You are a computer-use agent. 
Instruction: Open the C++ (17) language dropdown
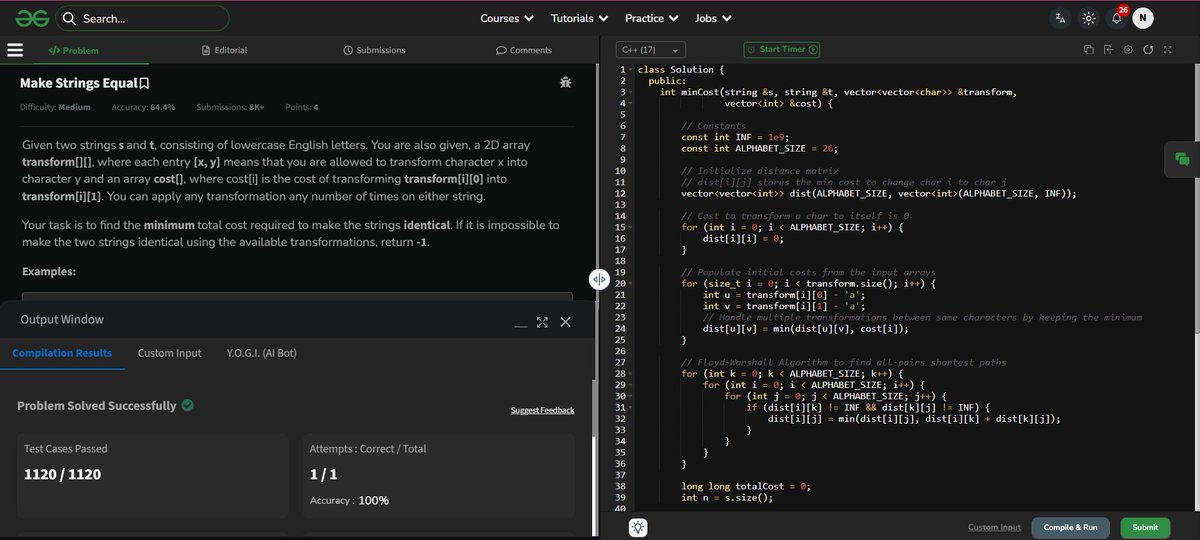651,50
